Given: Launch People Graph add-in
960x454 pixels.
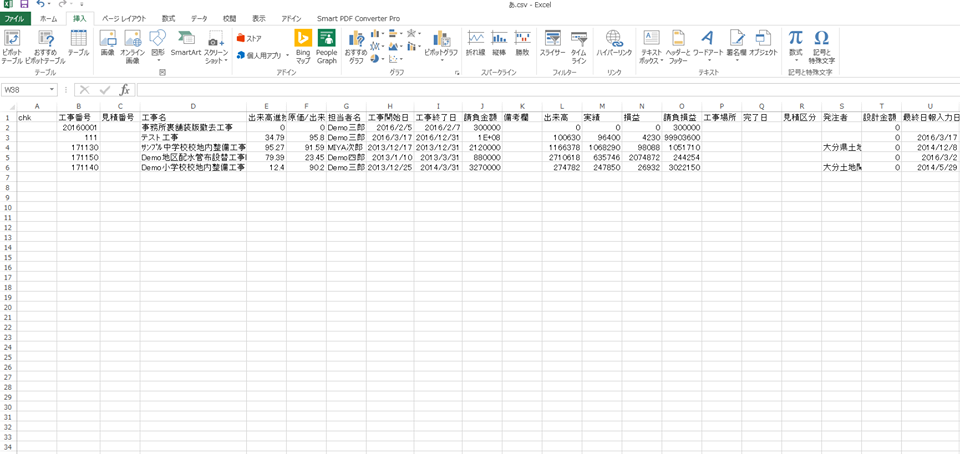Looking at the screenshot, I should pos(326,47).
